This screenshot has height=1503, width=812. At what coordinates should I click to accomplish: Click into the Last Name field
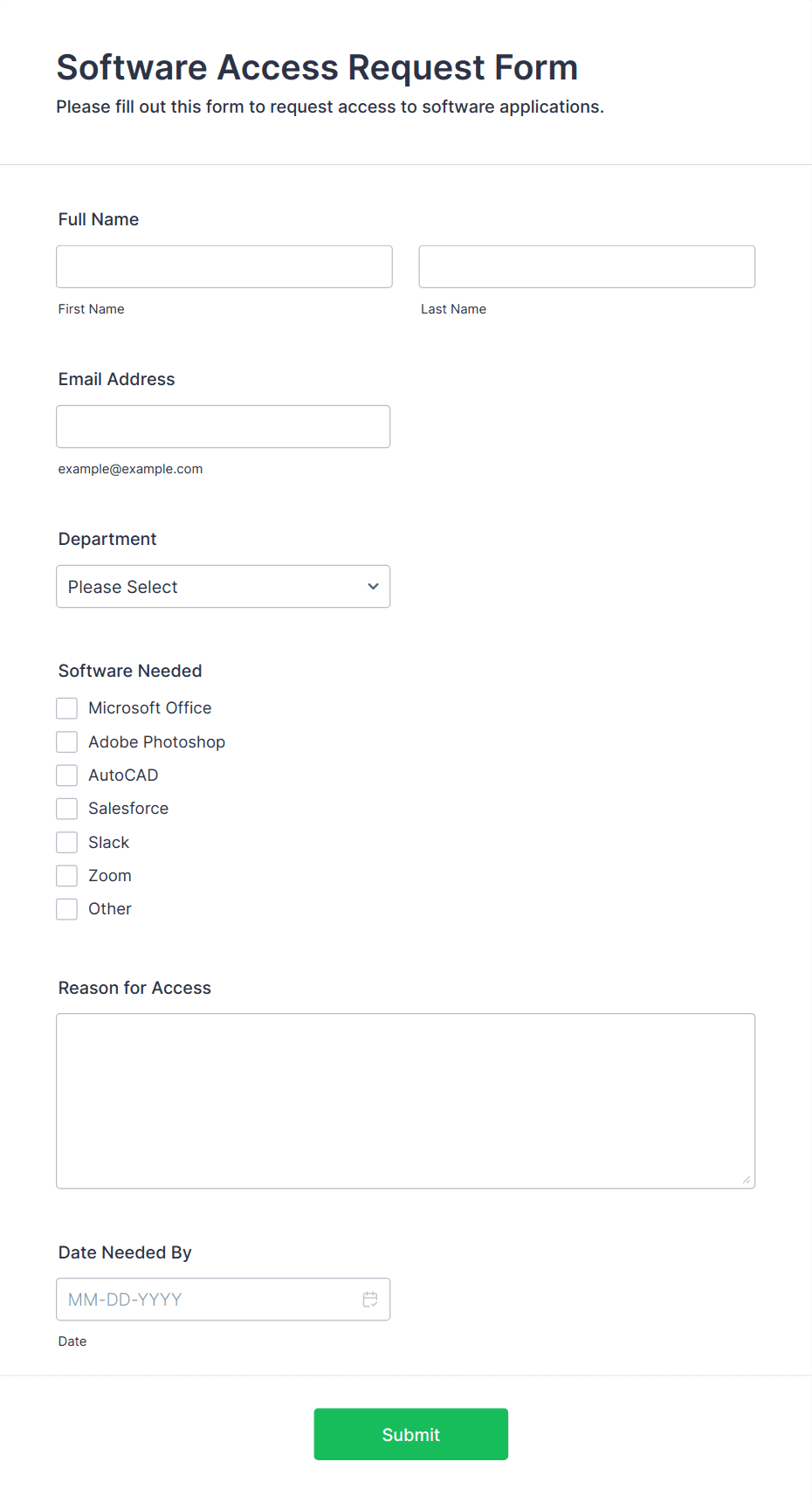coord(587,266)
